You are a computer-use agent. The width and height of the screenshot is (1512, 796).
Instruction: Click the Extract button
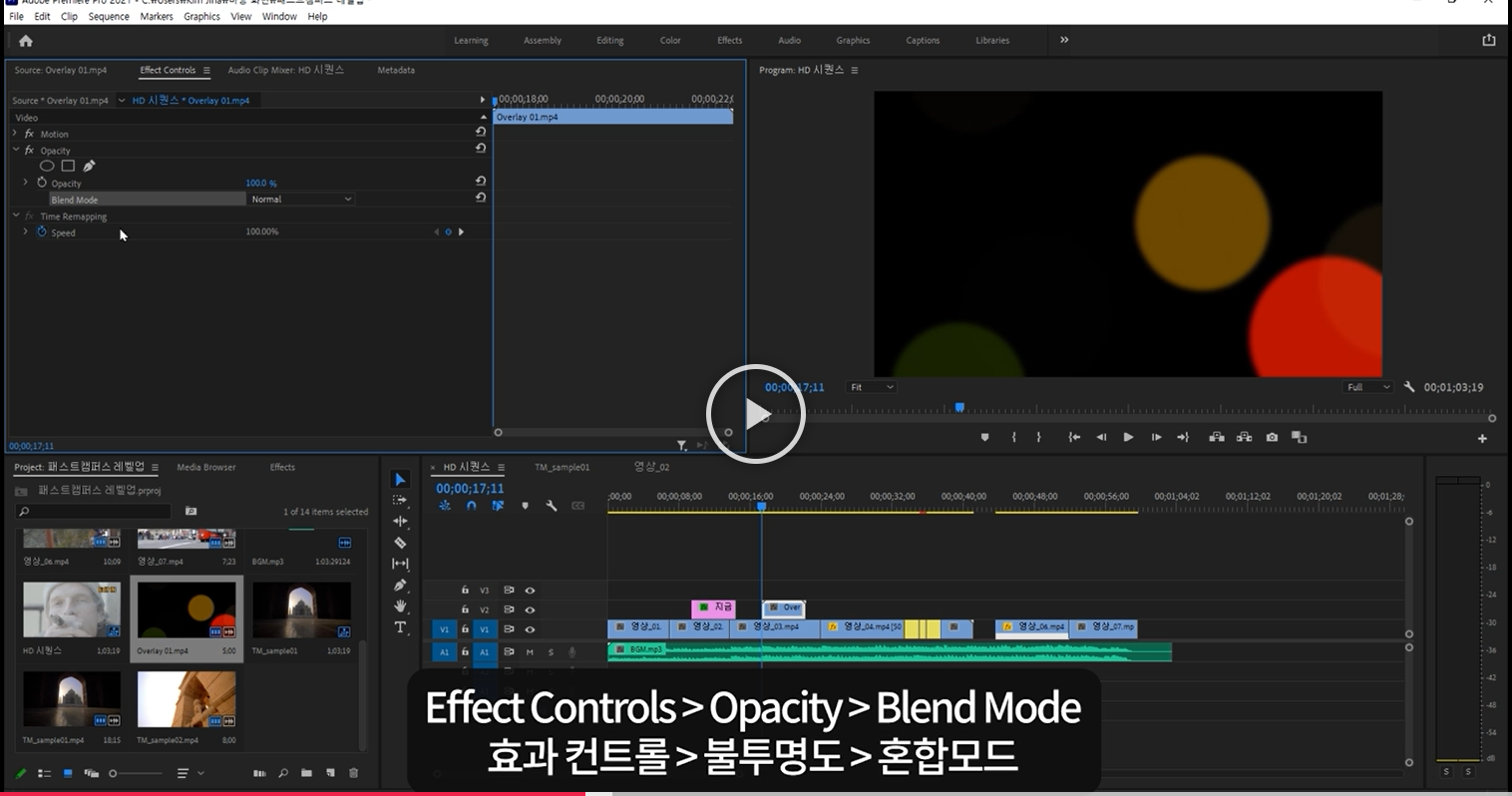1244,437
